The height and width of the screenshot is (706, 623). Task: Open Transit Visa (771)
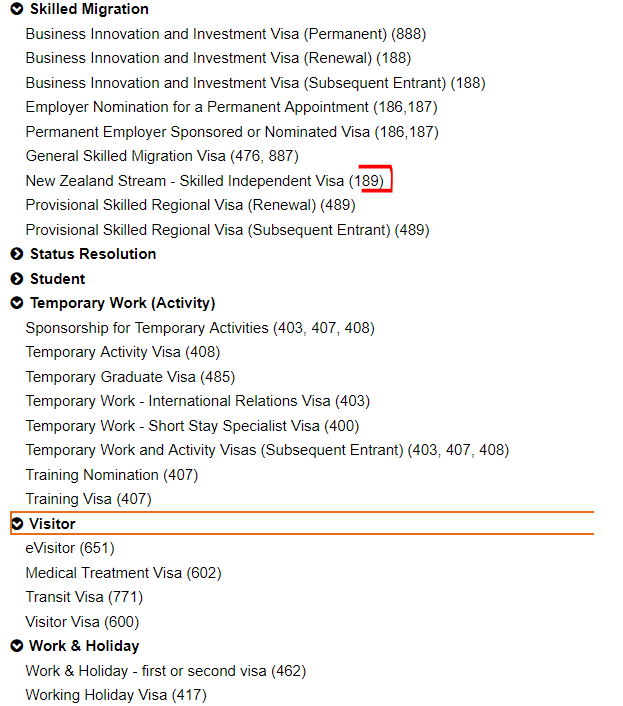coord(84,597)
